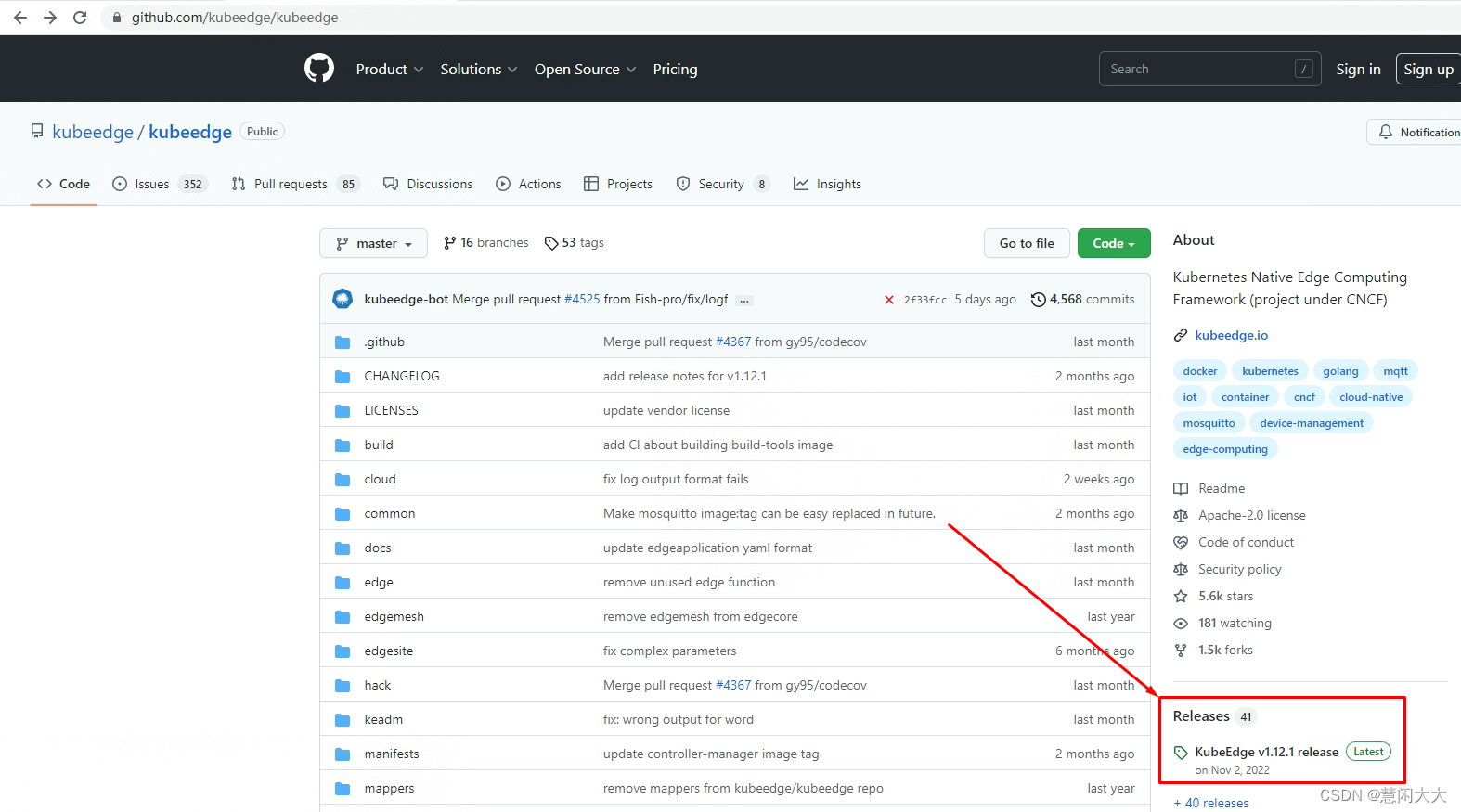
Task: Click the browser forward arrow
Action: click(x=50, y=18)
